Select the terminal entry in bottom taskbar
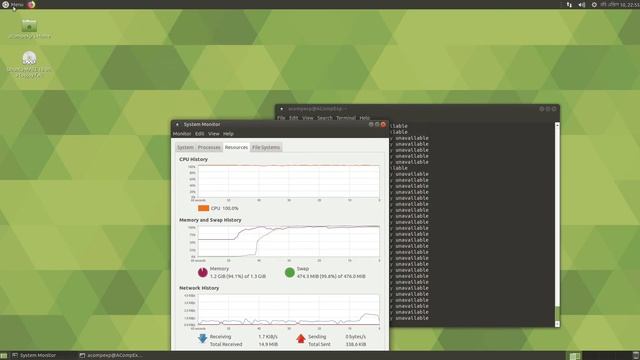 (111, 356)
